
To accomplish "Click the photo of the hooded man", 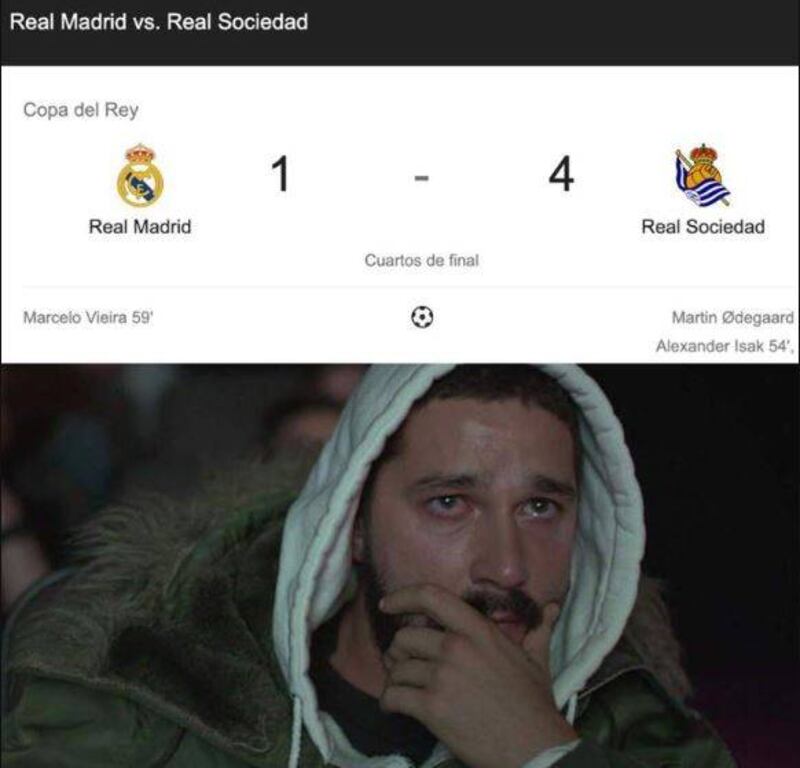I will point(400,565).
